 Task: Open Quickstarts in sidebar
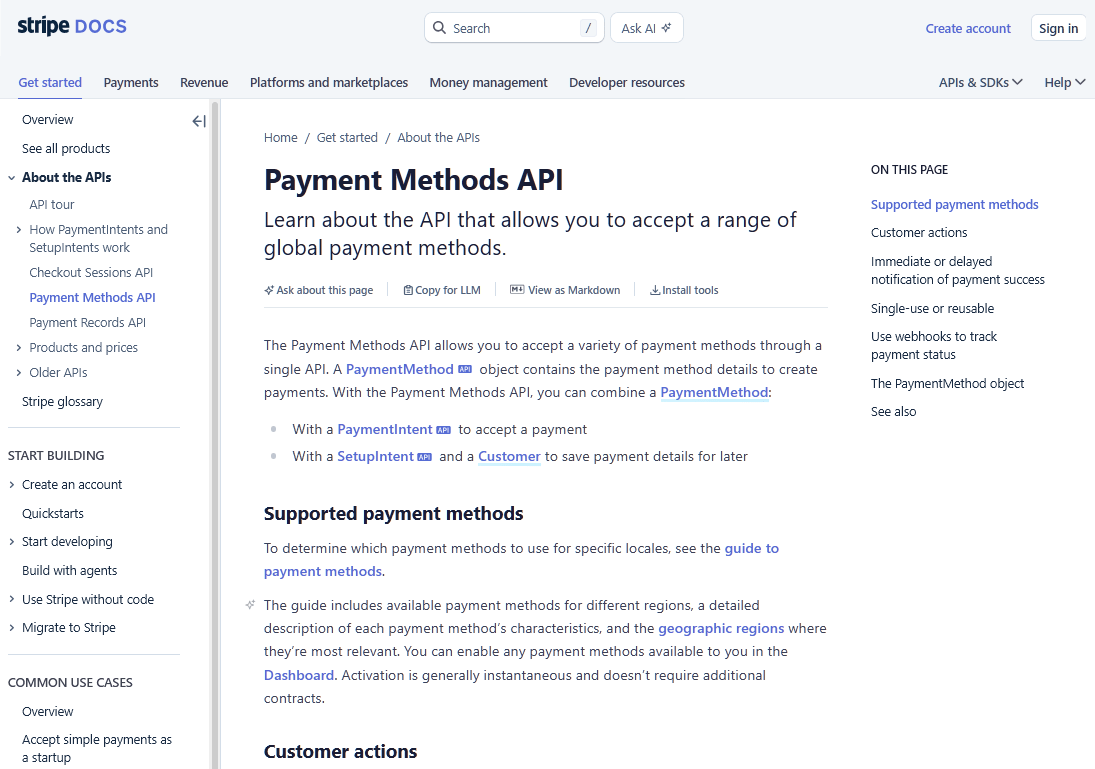coord(52,513)
